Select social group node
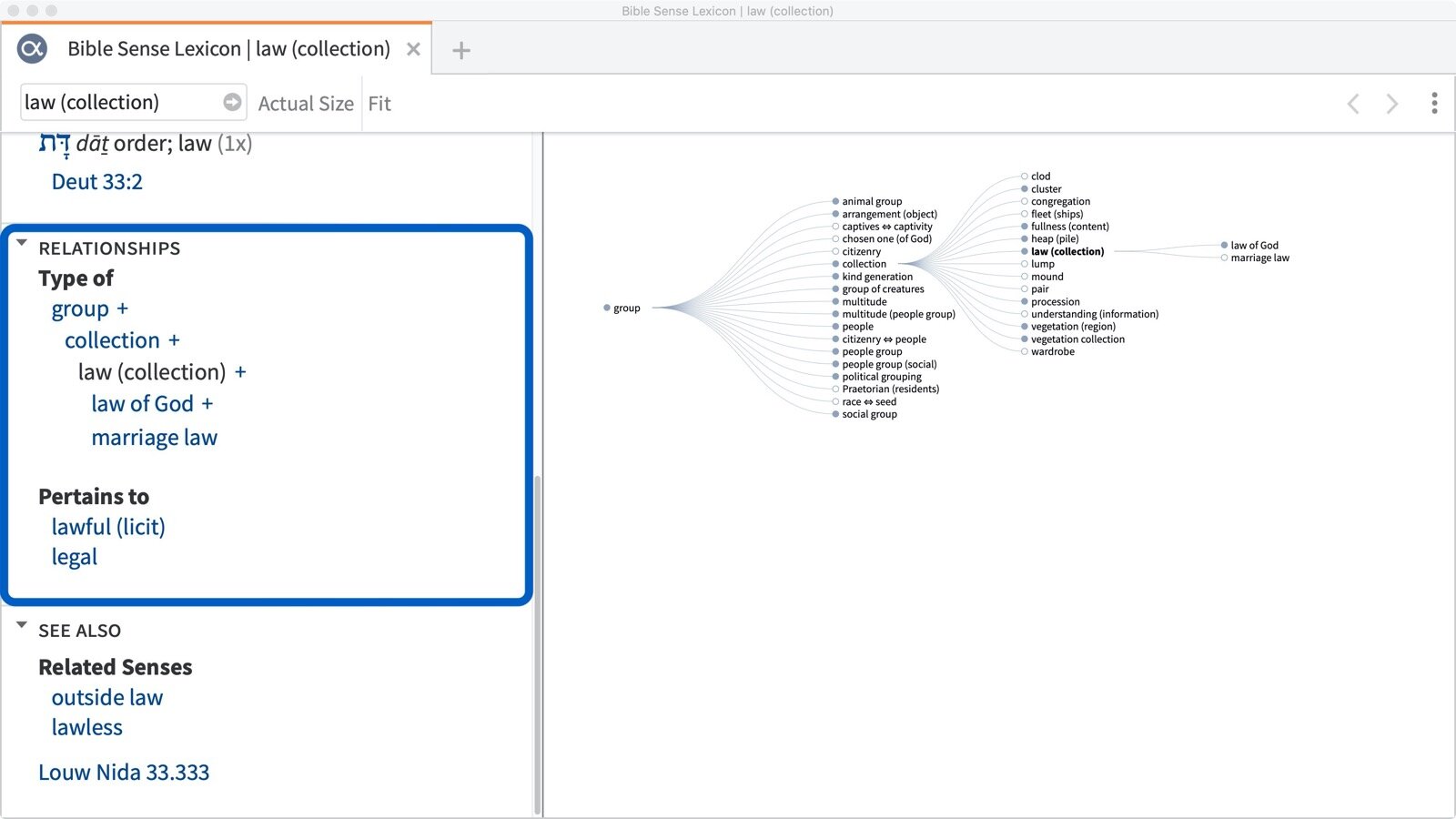1456x819 pixels. tap(864, 414)
